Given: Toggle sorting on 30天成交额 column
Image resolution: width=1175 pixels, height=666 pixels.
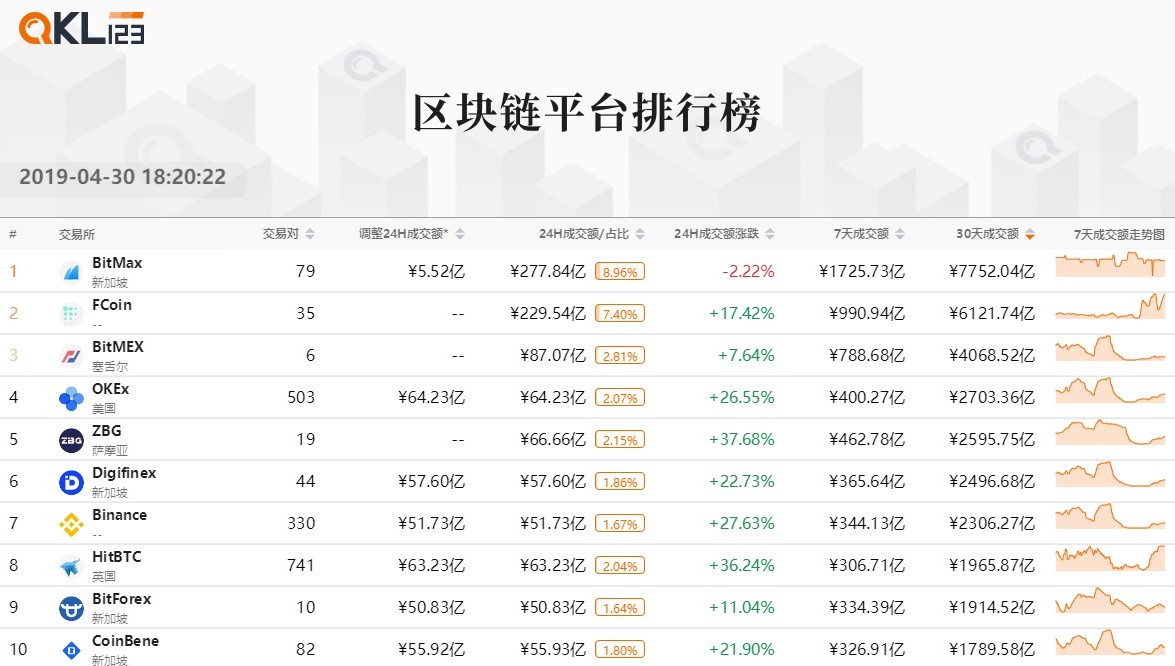Looking at the screenshot, I should click(1030, 232).
